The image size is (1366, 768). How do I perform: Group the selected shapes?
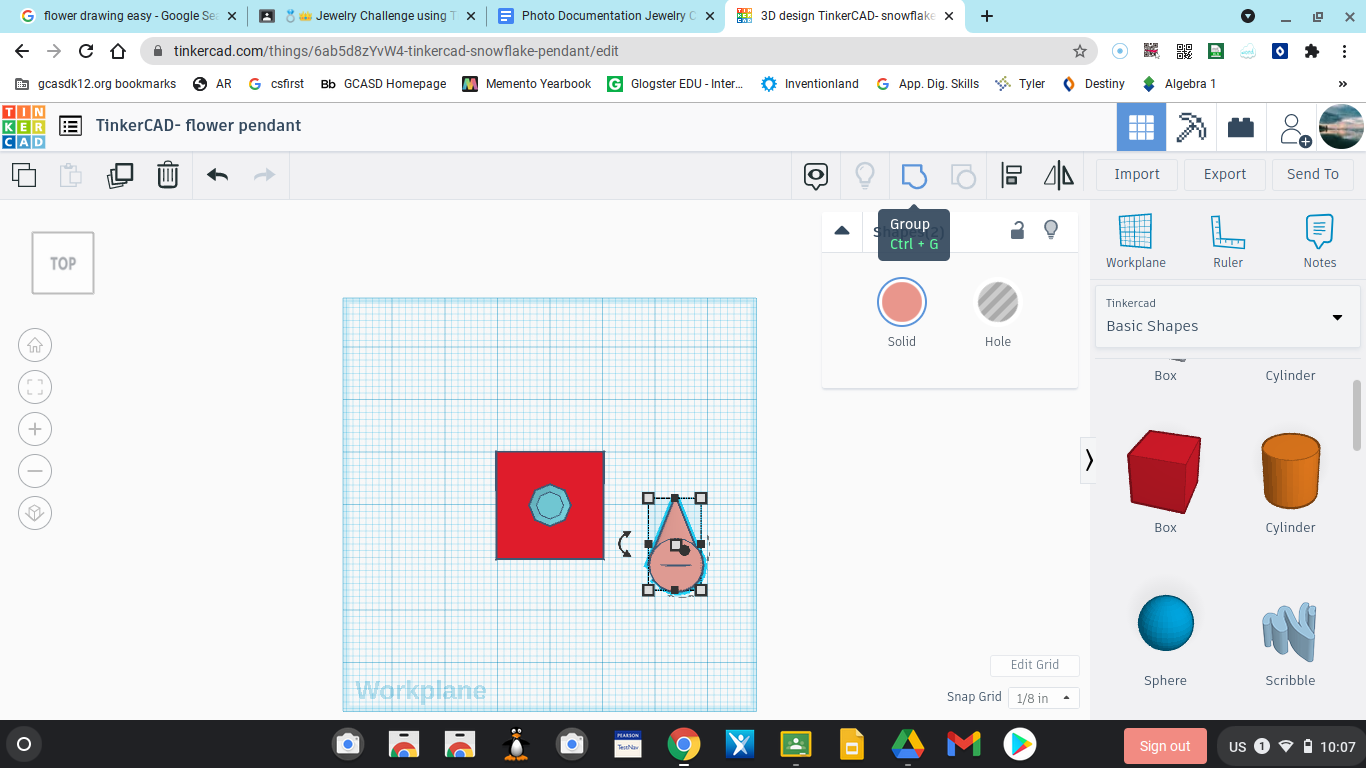click(x=914, y=176)
